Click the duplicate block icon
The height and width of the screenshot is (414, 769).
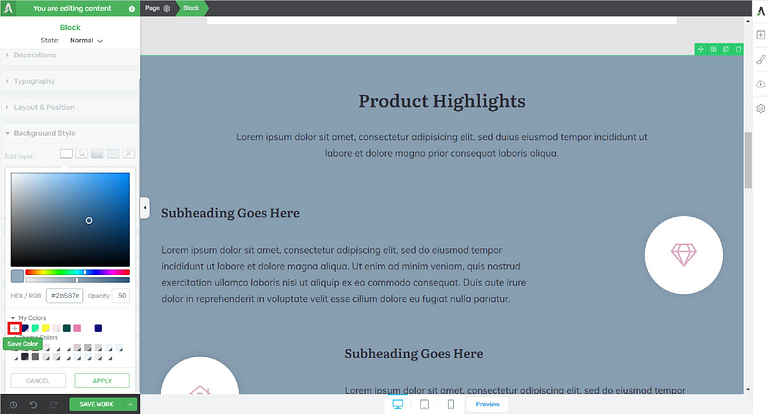pos(726,49)
